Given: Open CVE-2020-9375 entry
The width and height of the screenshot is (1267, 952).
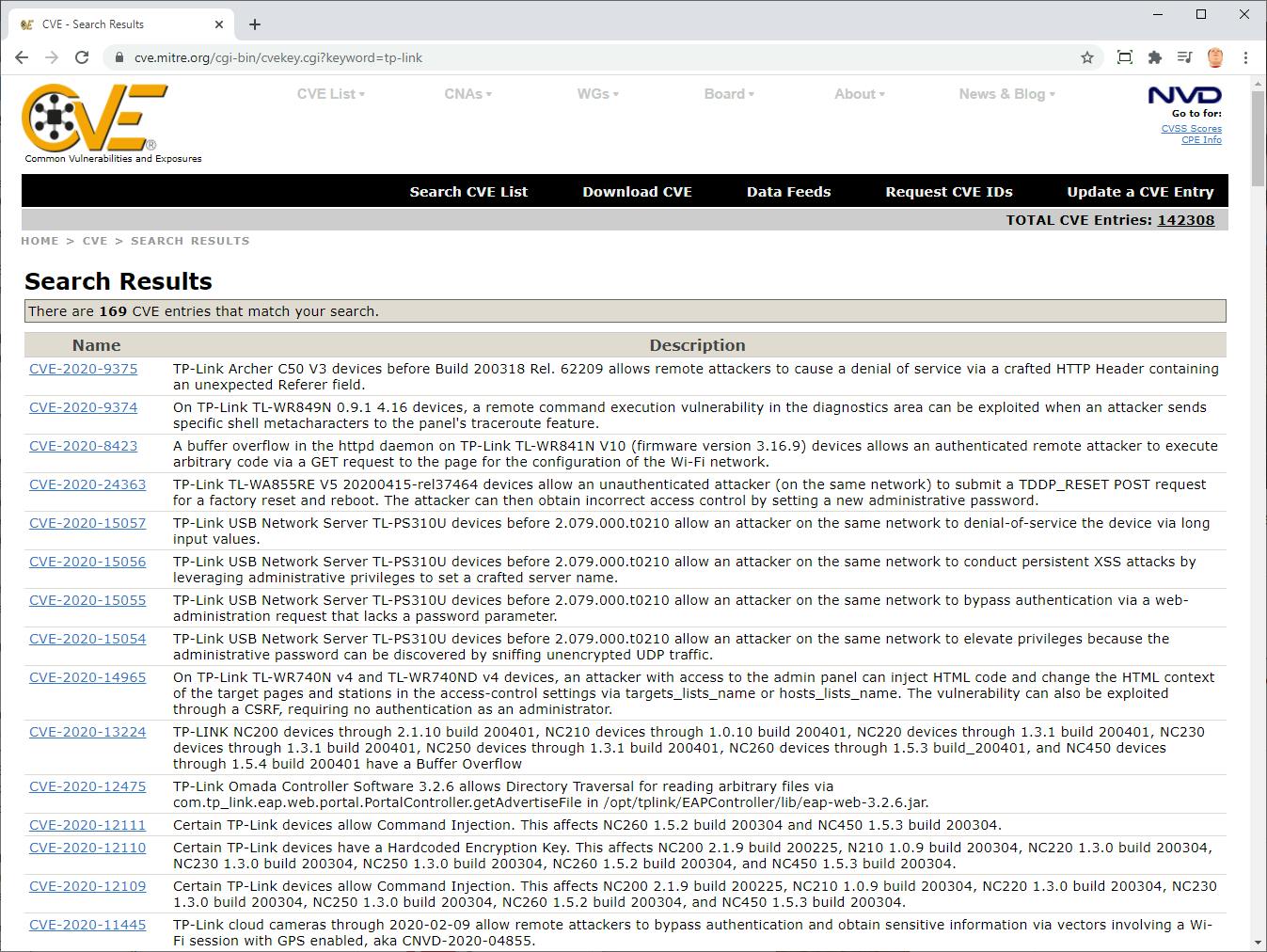Looking at the screenshot, I should [x=83, y=369].
